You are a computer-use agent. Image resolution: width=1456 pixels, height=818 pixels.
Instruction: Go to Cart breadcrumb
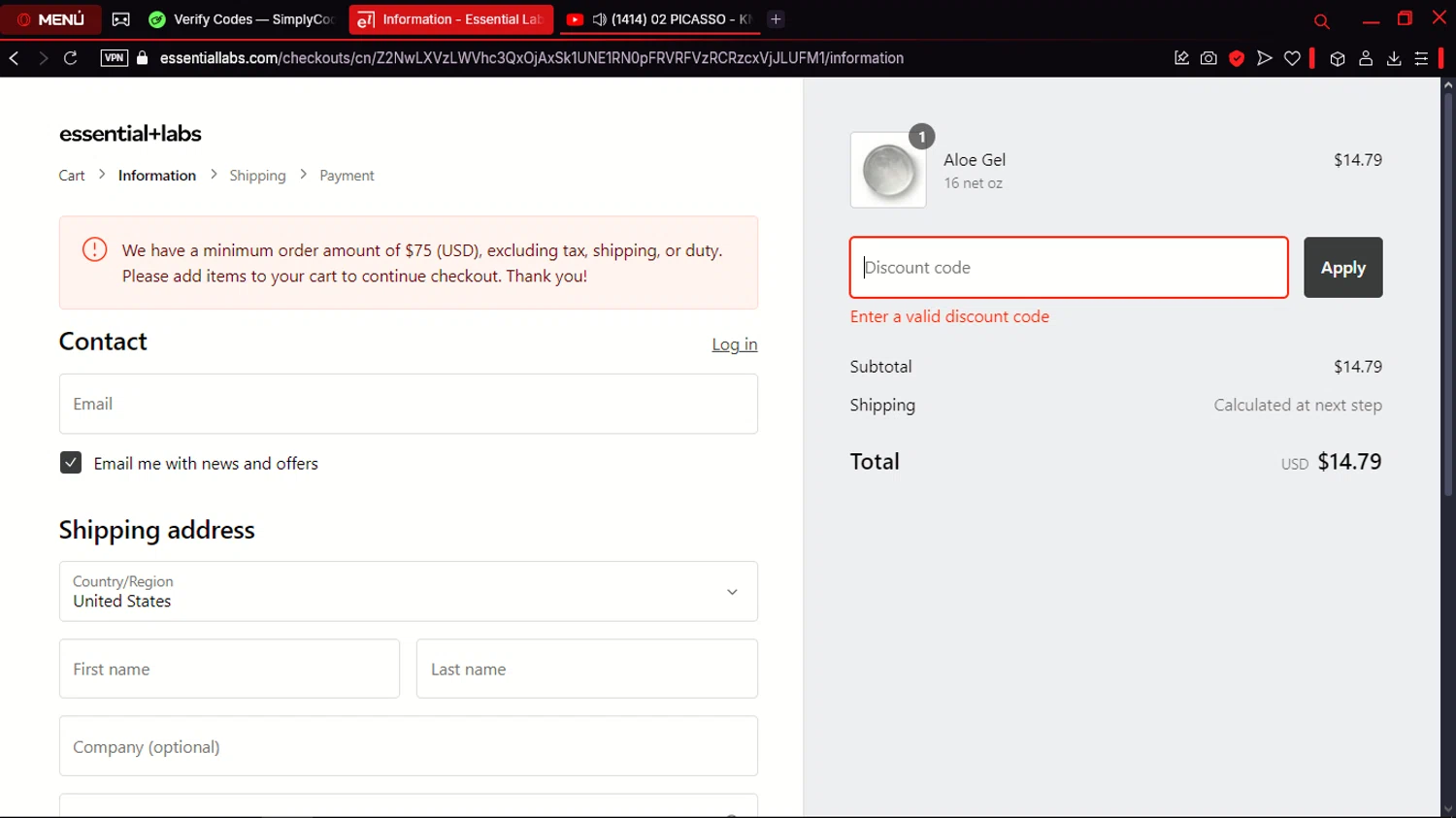pos(72,176)
